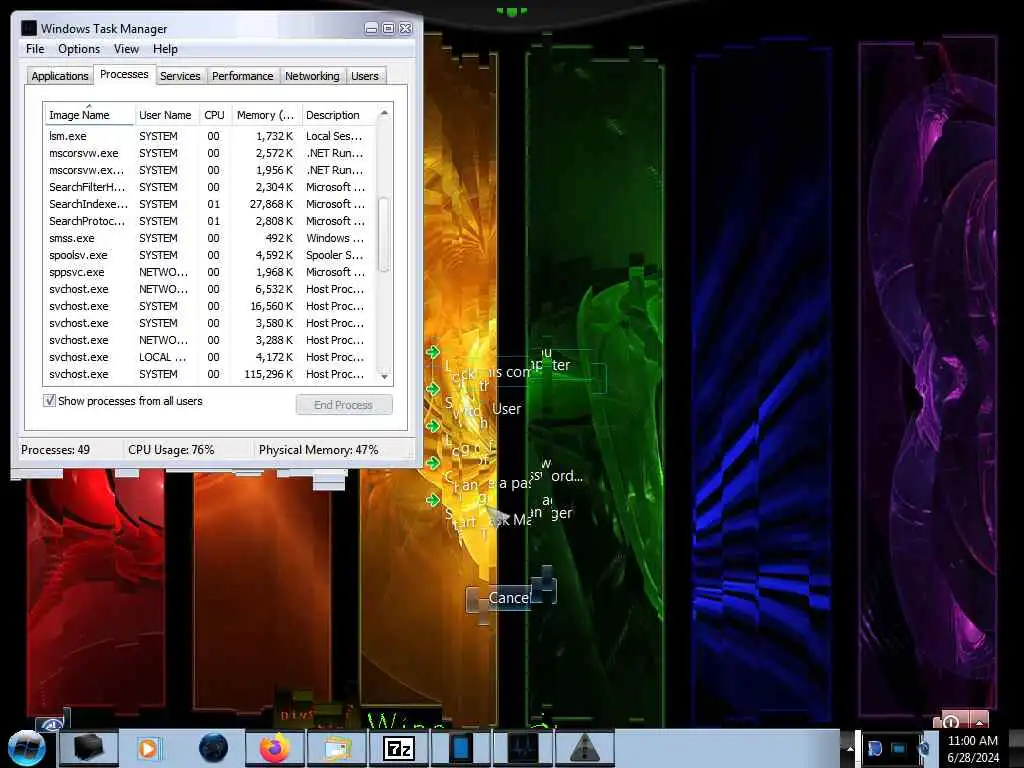Screen dimensions: 1024x768
Task: Open the View menu
Action: pyautogui.click(x=126, y=49)
